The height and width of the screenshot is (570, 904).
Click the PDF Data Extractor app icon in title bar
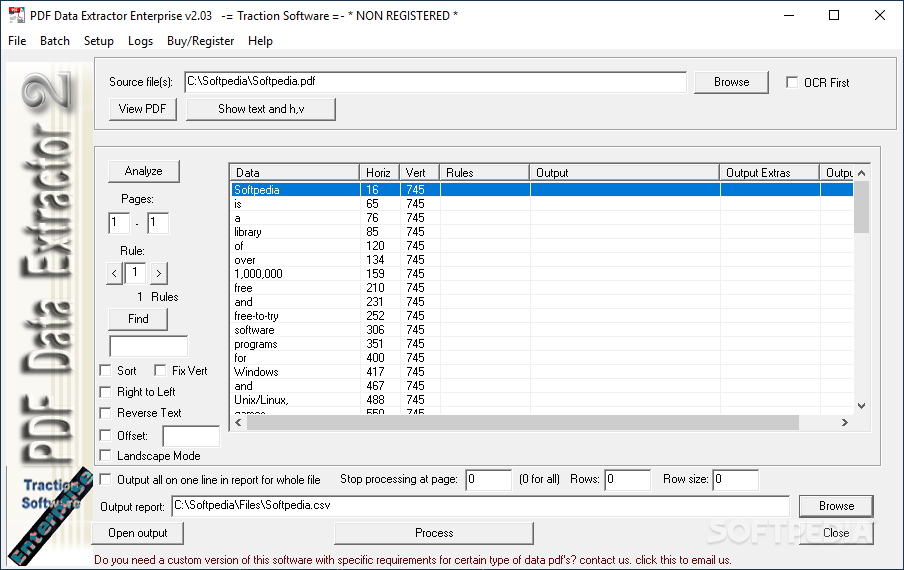pyautogui.click(x=17, y=16)
